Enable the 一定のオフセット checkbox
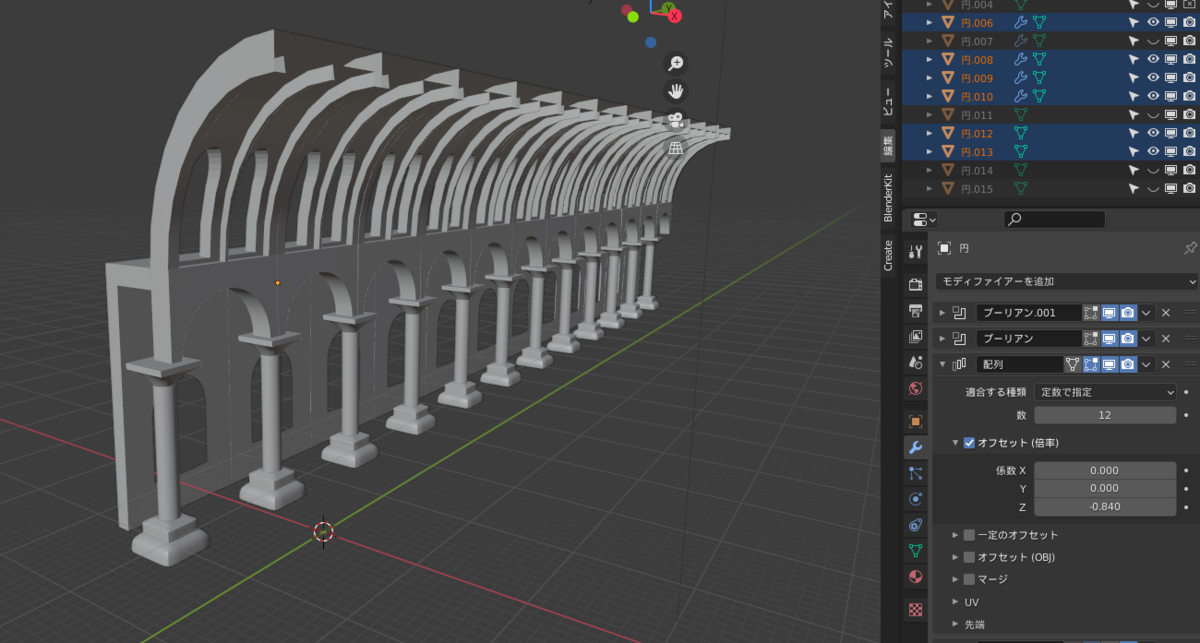This screenshot has height=643, width=1200. point(969,535)
